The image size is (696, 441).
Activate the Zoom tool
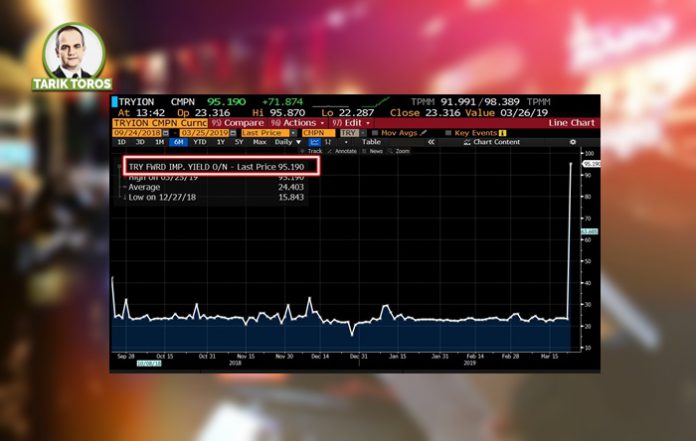(x=399, y=151)
